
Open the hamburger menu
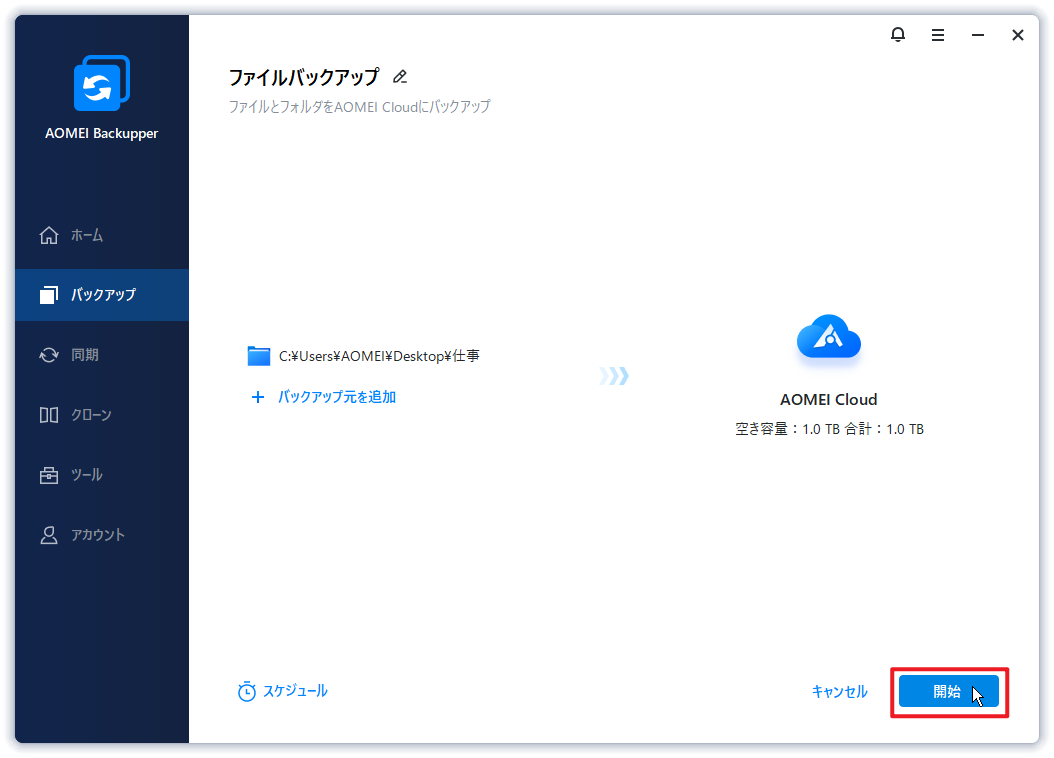click(938, 35)
